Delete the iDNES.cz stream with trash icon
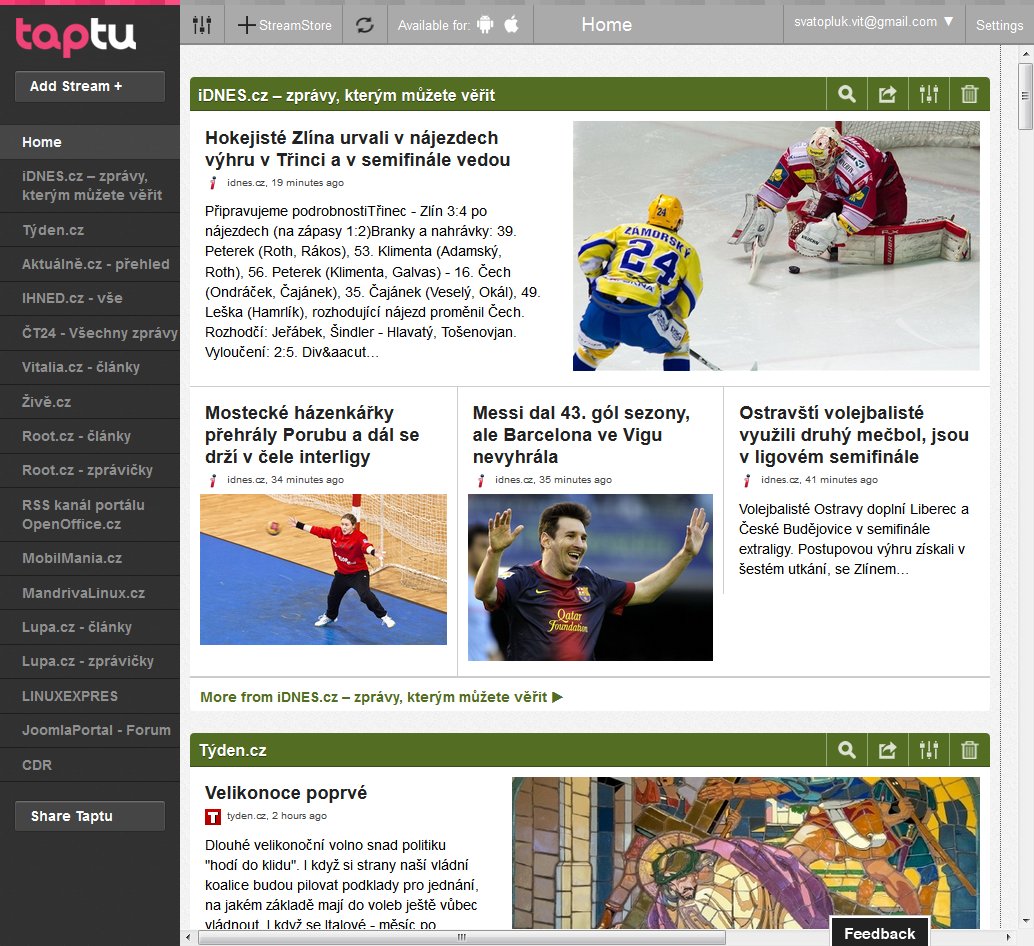The image size is (1034, 946). [x=969, y=95]
